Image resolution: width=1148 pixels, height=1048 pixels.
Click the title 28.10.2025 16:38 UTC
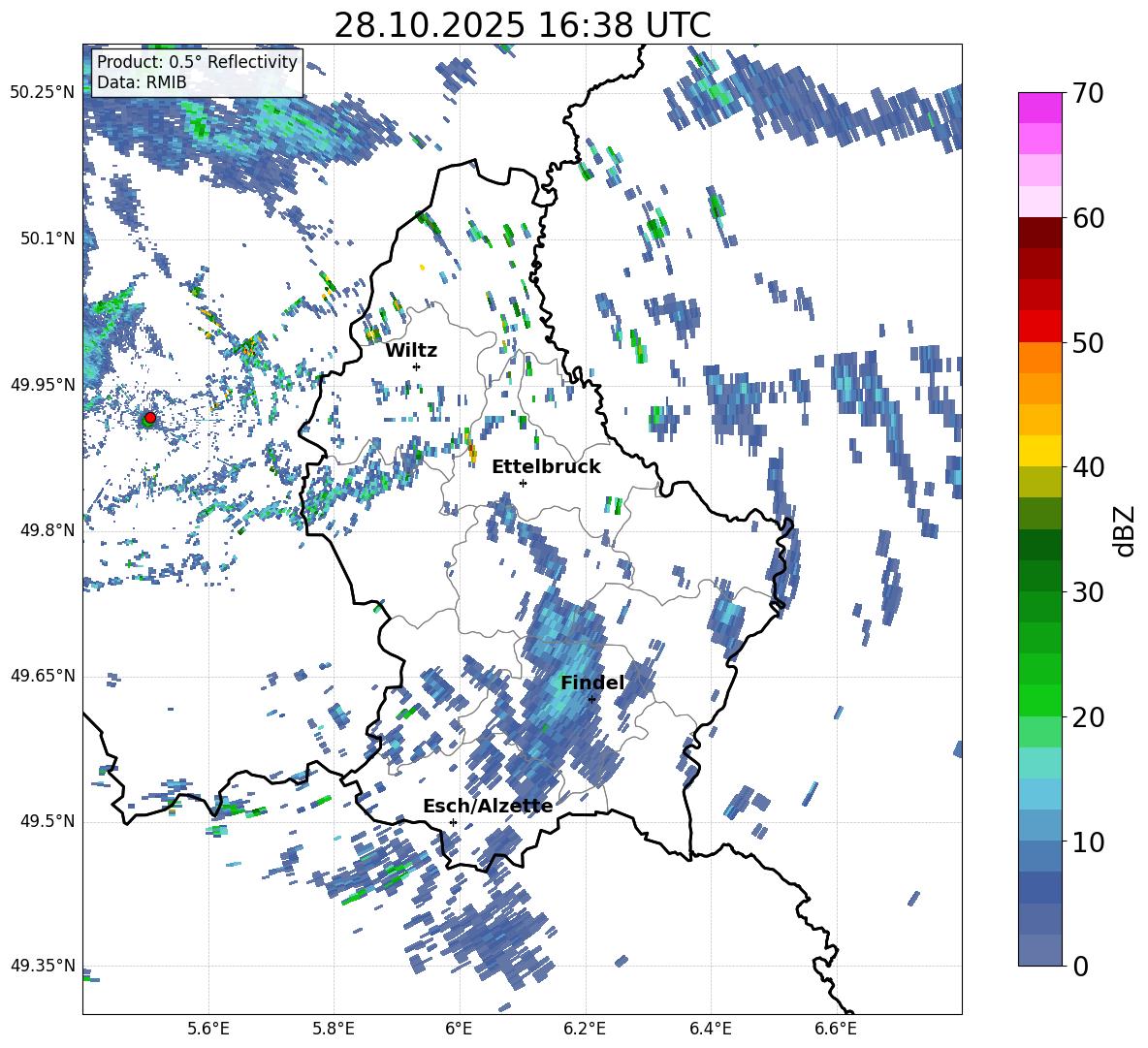(522, 25)
